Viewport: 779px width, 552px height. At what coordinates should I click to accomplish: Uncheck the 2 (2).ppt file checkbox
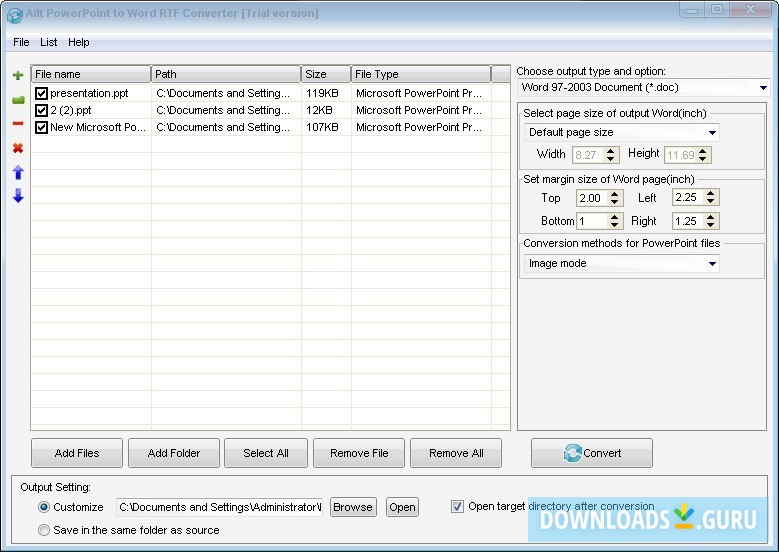[x=41, y=110]
